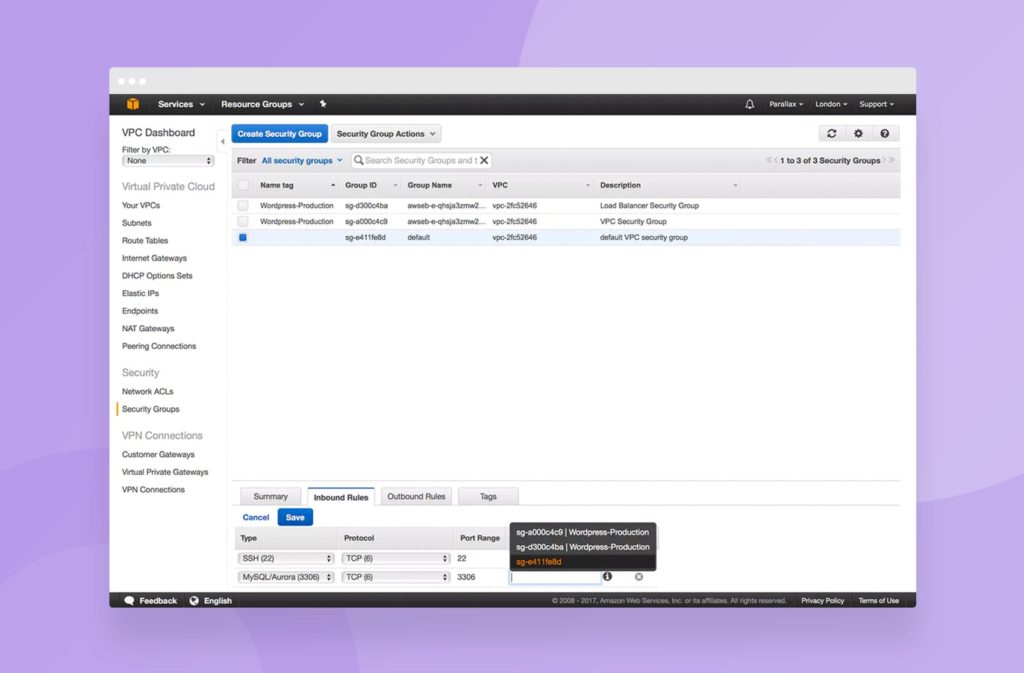Sort by the Name tag column header
The height and width of the screenshot is (673, 1024).
pyautogui.click(x=297, y=185)
